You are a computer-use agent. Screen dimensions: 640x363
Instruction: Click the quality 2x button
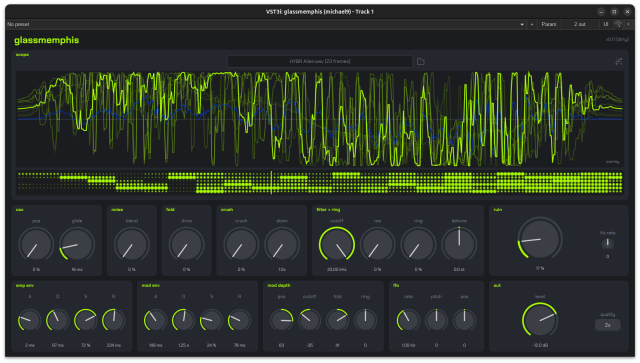607,325
